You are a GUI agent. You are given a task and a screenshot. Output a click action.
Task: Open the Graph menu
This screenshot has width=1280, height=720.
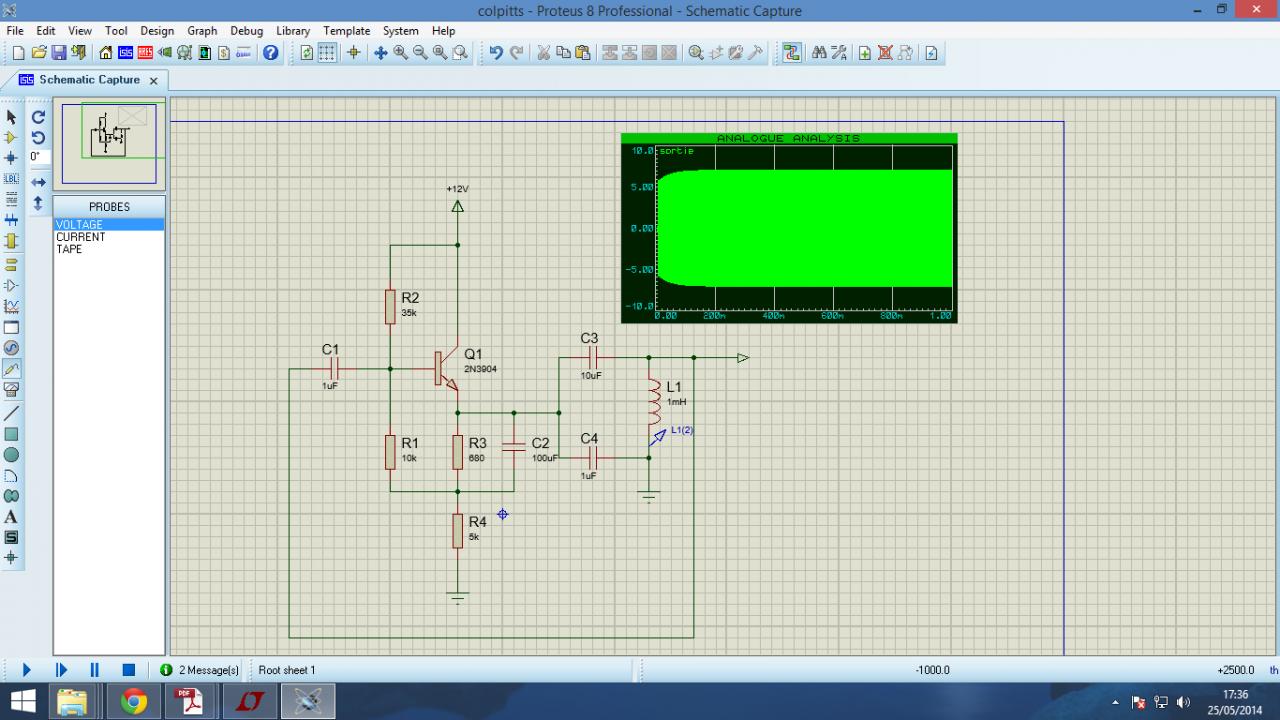202,31
